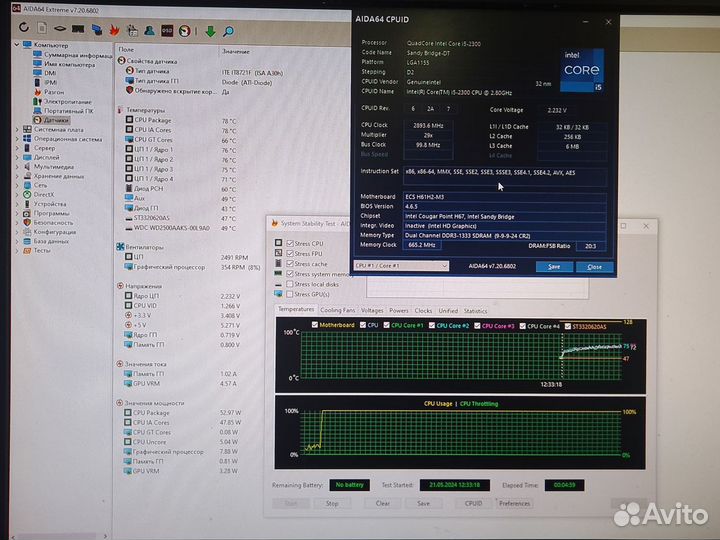
Task: Open Preferences in System Stability Test
Action: pyautogui.click(x=514, y=504)
